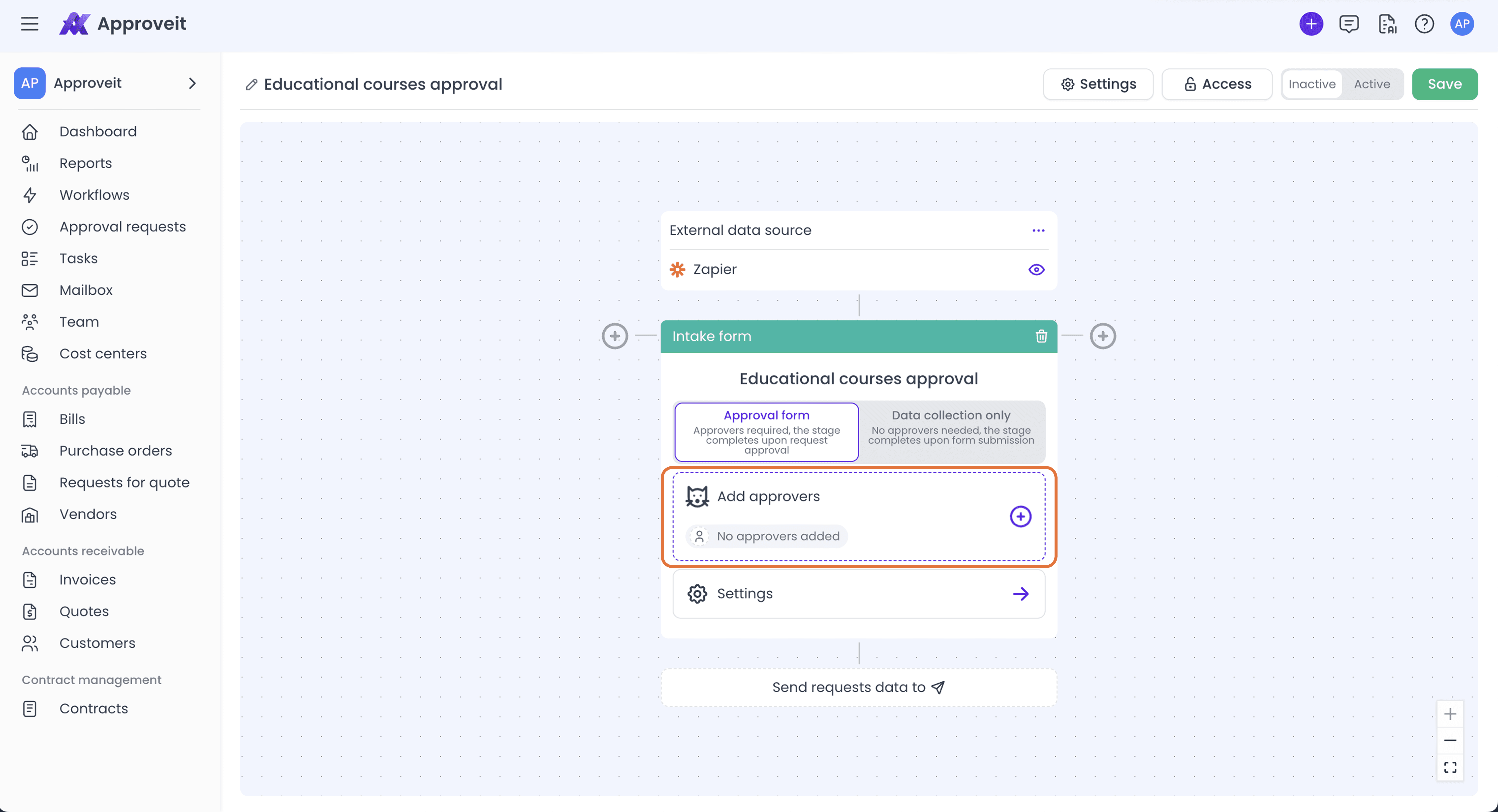Click the Educational courses approval form heading
1498x812 pixels.
coord(858,379)
